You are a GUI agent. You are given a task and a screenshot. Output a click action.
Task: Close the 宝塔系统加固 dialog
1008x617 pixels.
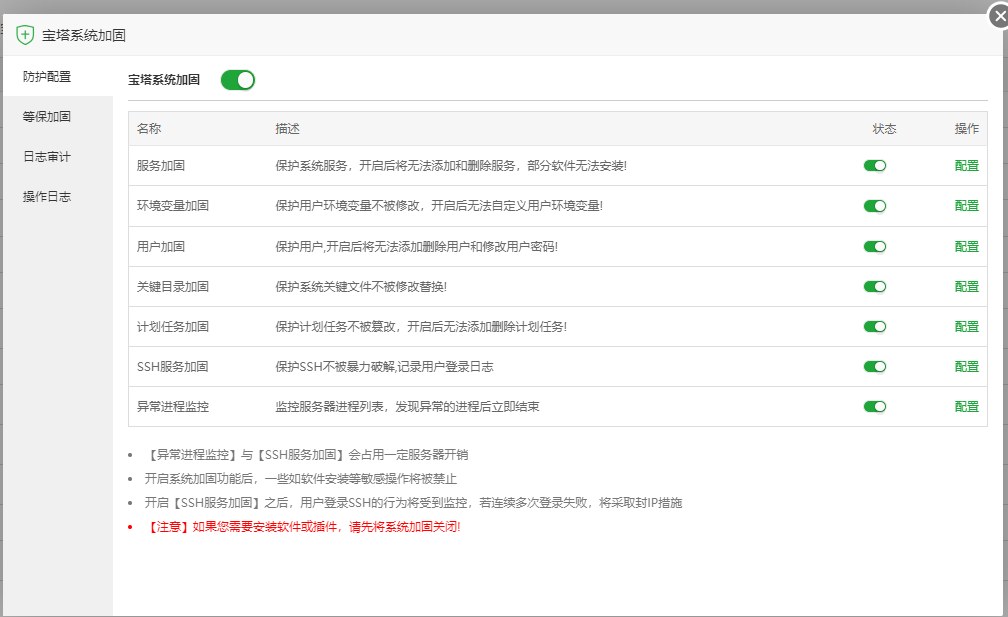tap(998, 17)
